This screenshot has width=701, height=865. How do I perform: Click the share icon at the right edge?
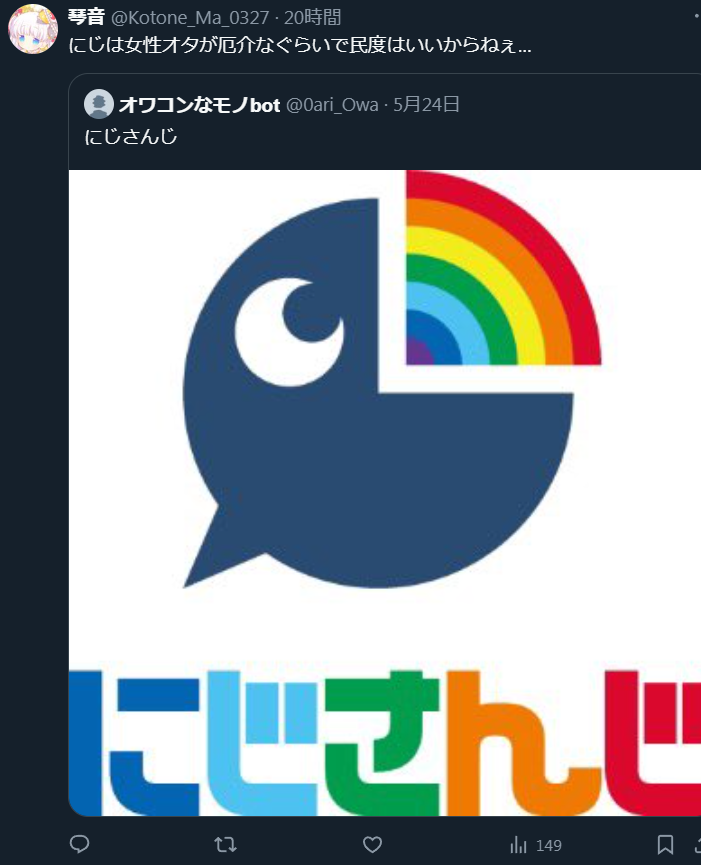(x=697, y=844)
